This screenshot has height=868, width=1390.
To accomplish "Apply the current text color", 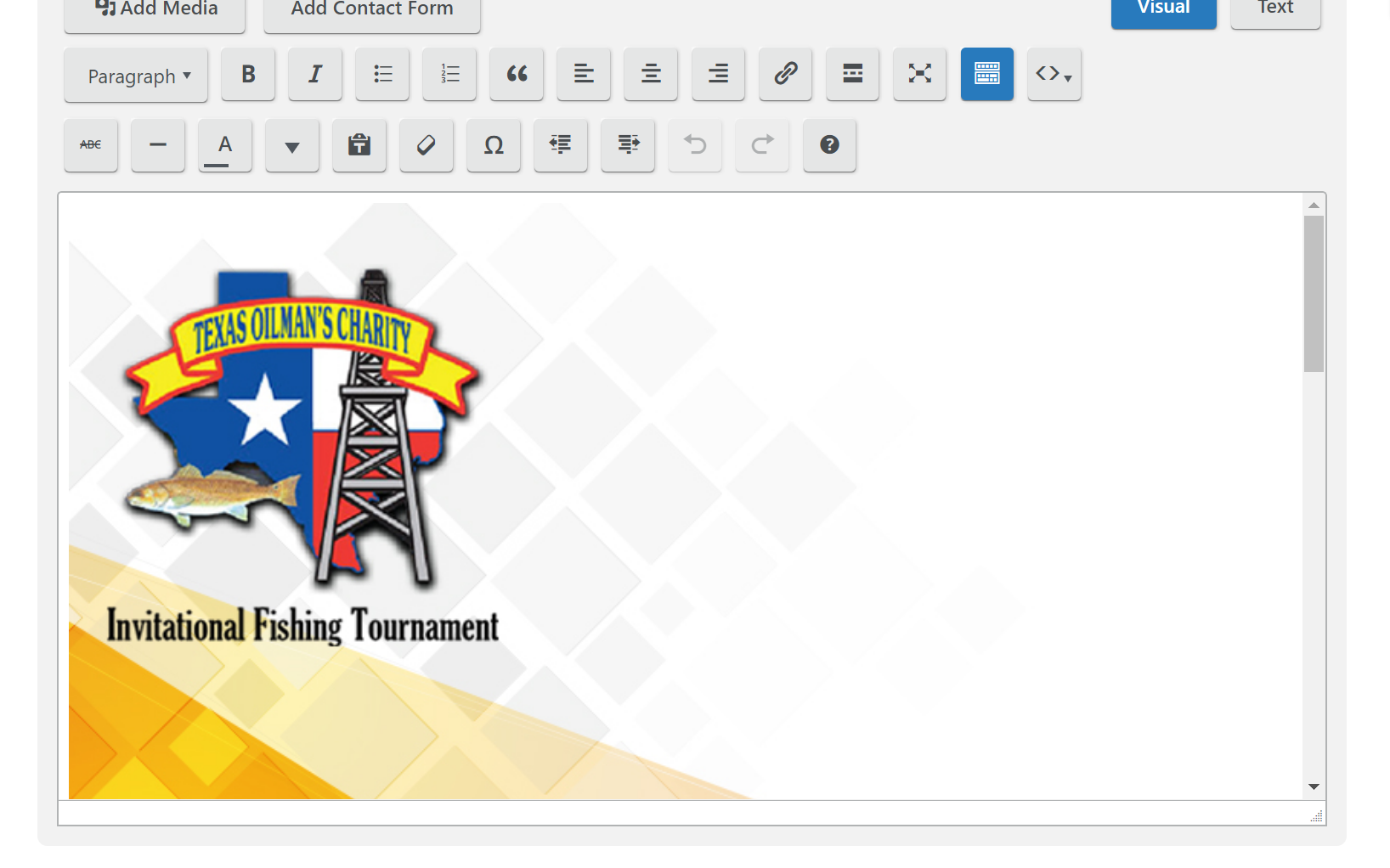I will tap(225, 145).
